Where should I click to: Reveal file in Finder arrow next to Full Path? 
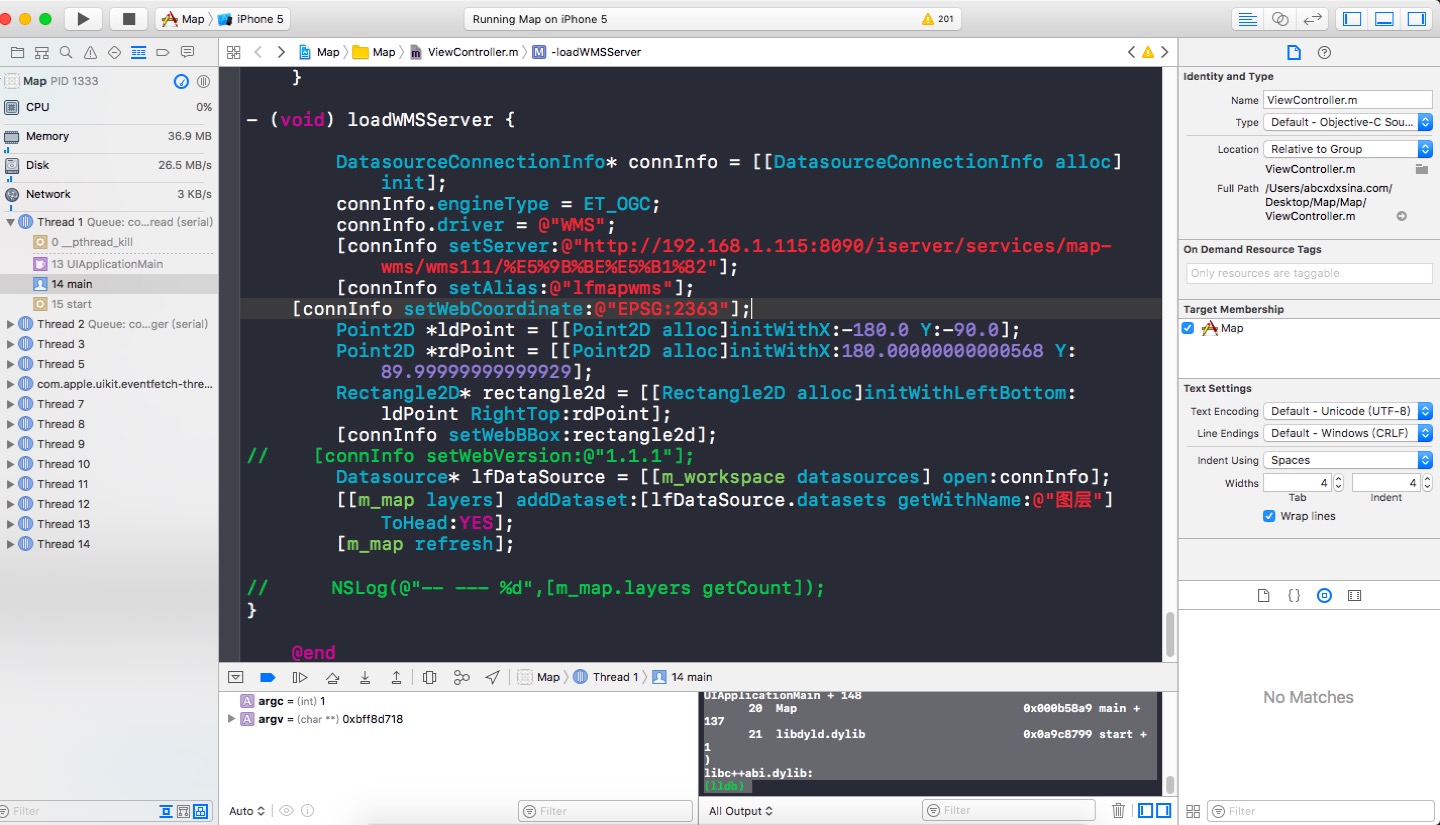tap(1402, 216)
